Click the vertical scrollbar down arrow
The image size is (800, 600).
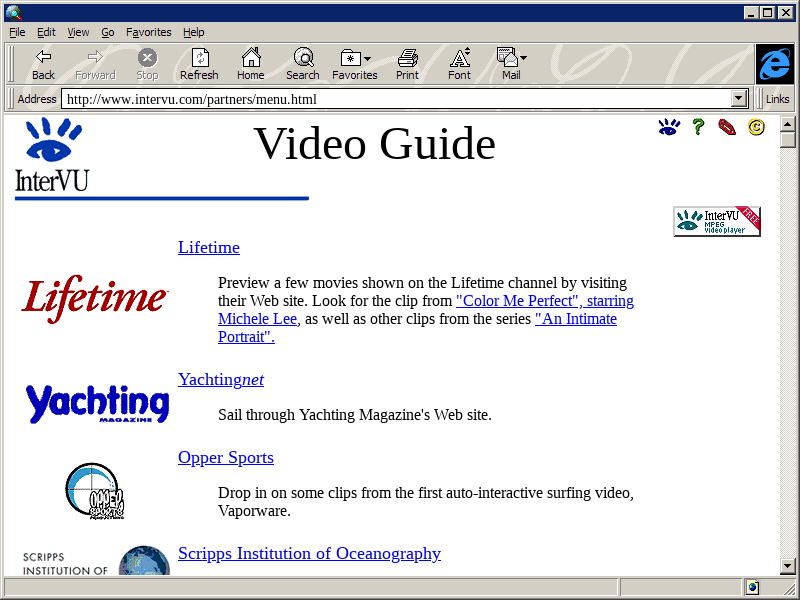[x=788, y=566]
